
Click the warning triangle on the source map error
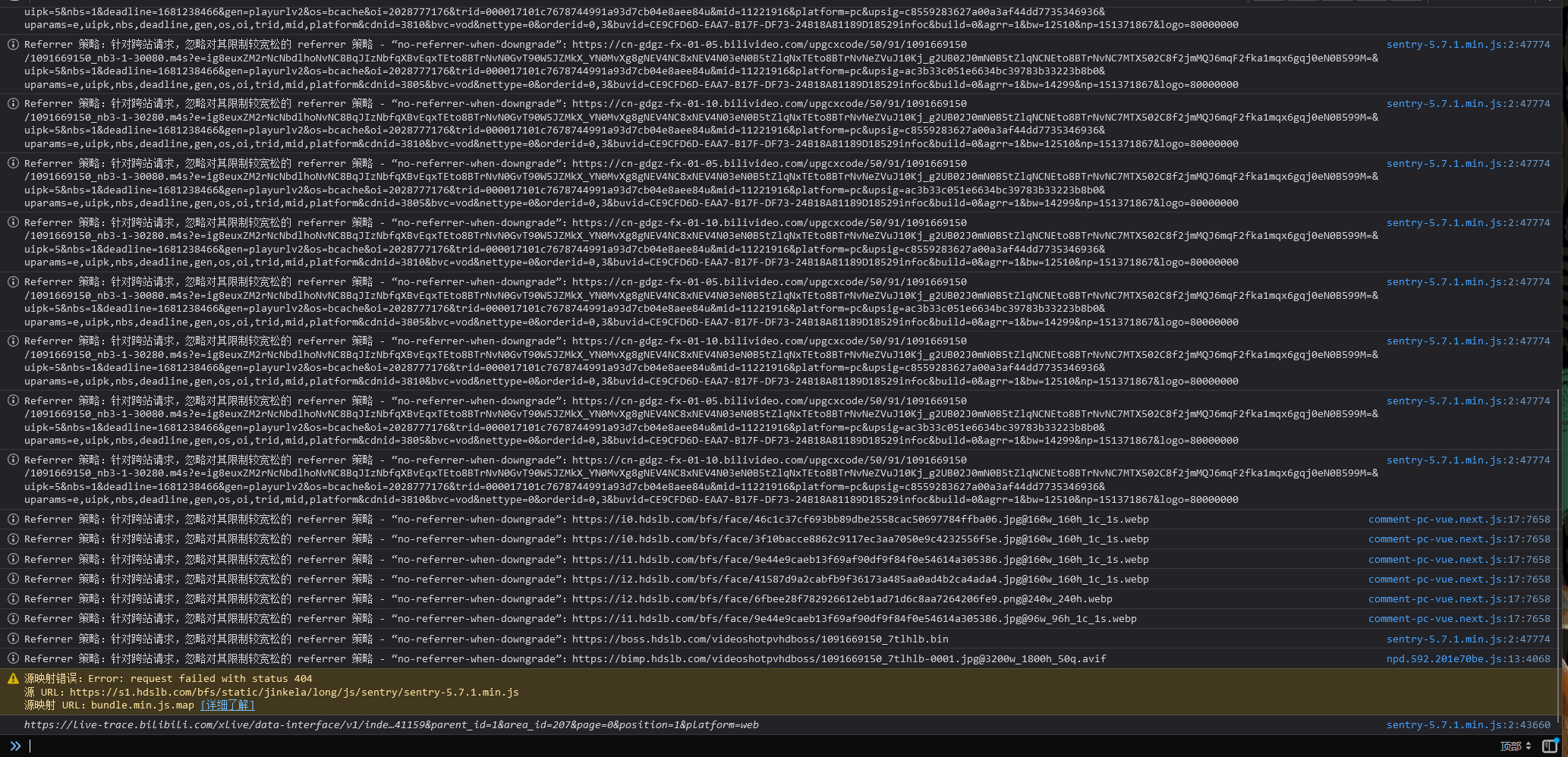pyautogui.click(x=13, y=679)
